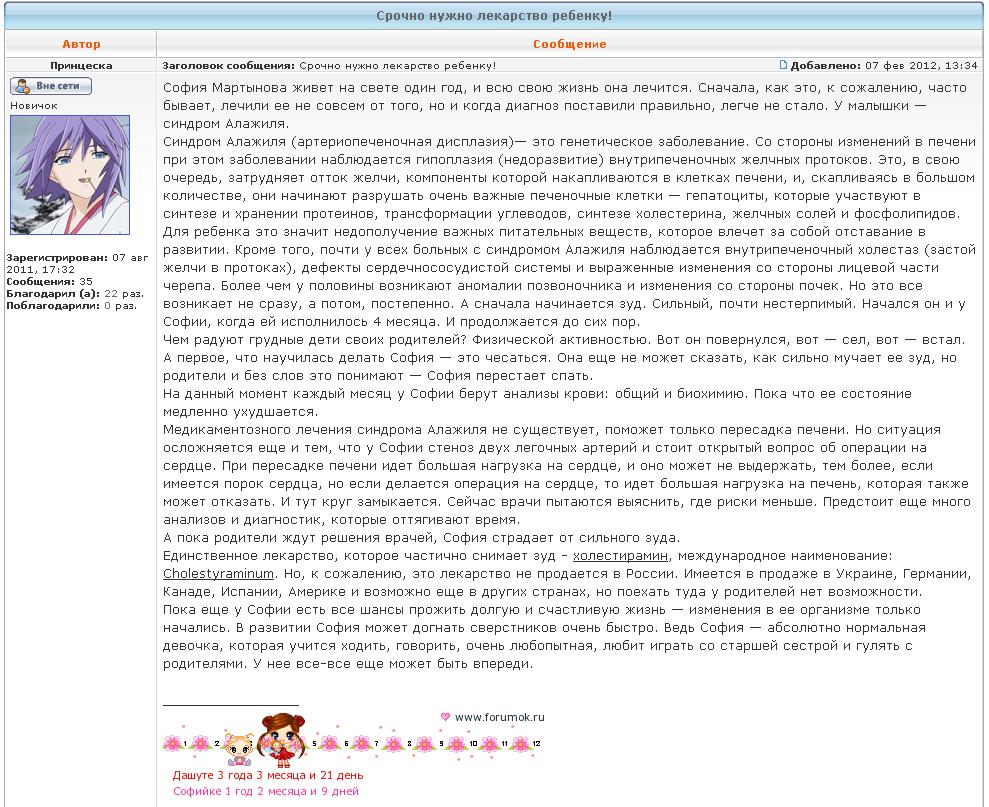Click the "Софийке 1 год 2 месяца" ticker text
This screenshot has width=989, height=807.
point(265,791)
